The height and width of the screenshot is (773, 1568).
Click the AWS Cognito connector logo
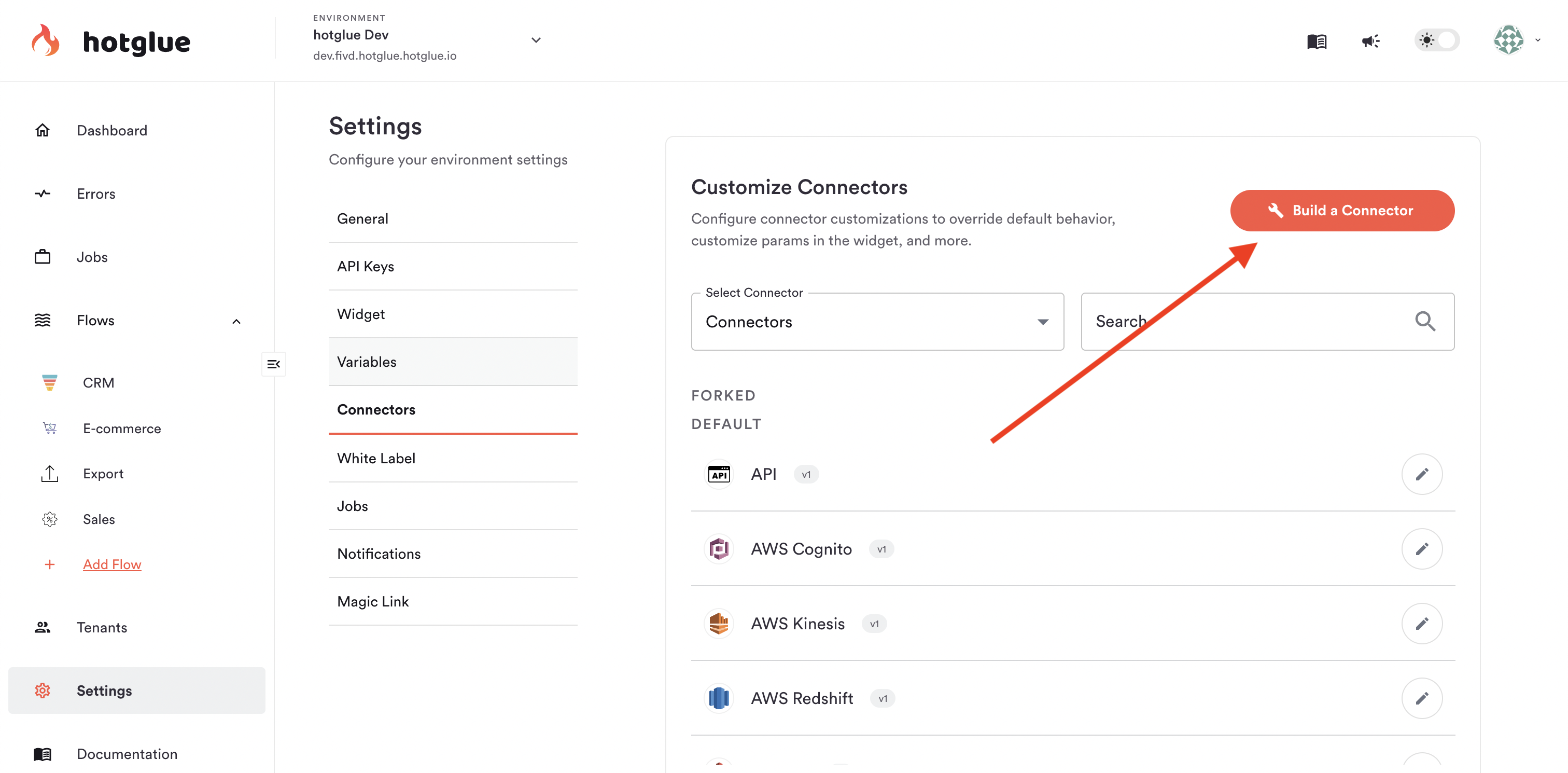[719, 549]
